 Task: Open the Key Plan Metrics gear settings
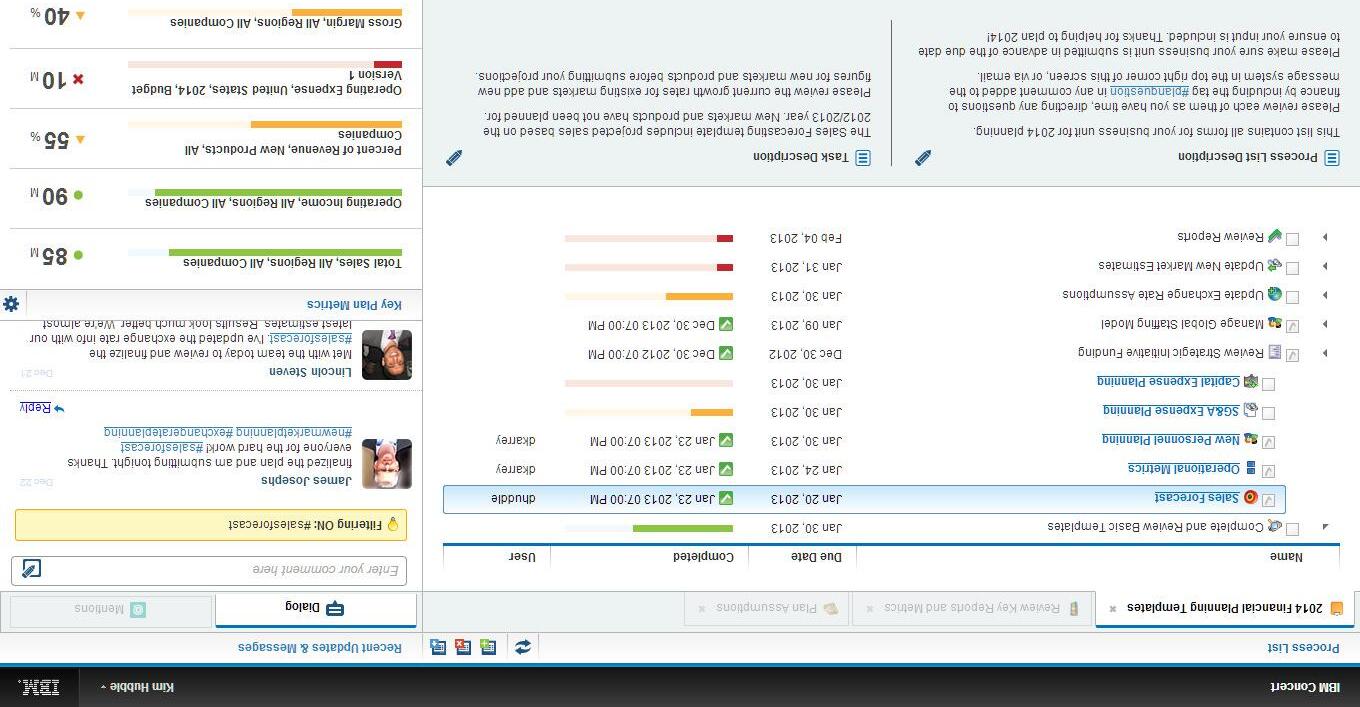tap(11, 304)
